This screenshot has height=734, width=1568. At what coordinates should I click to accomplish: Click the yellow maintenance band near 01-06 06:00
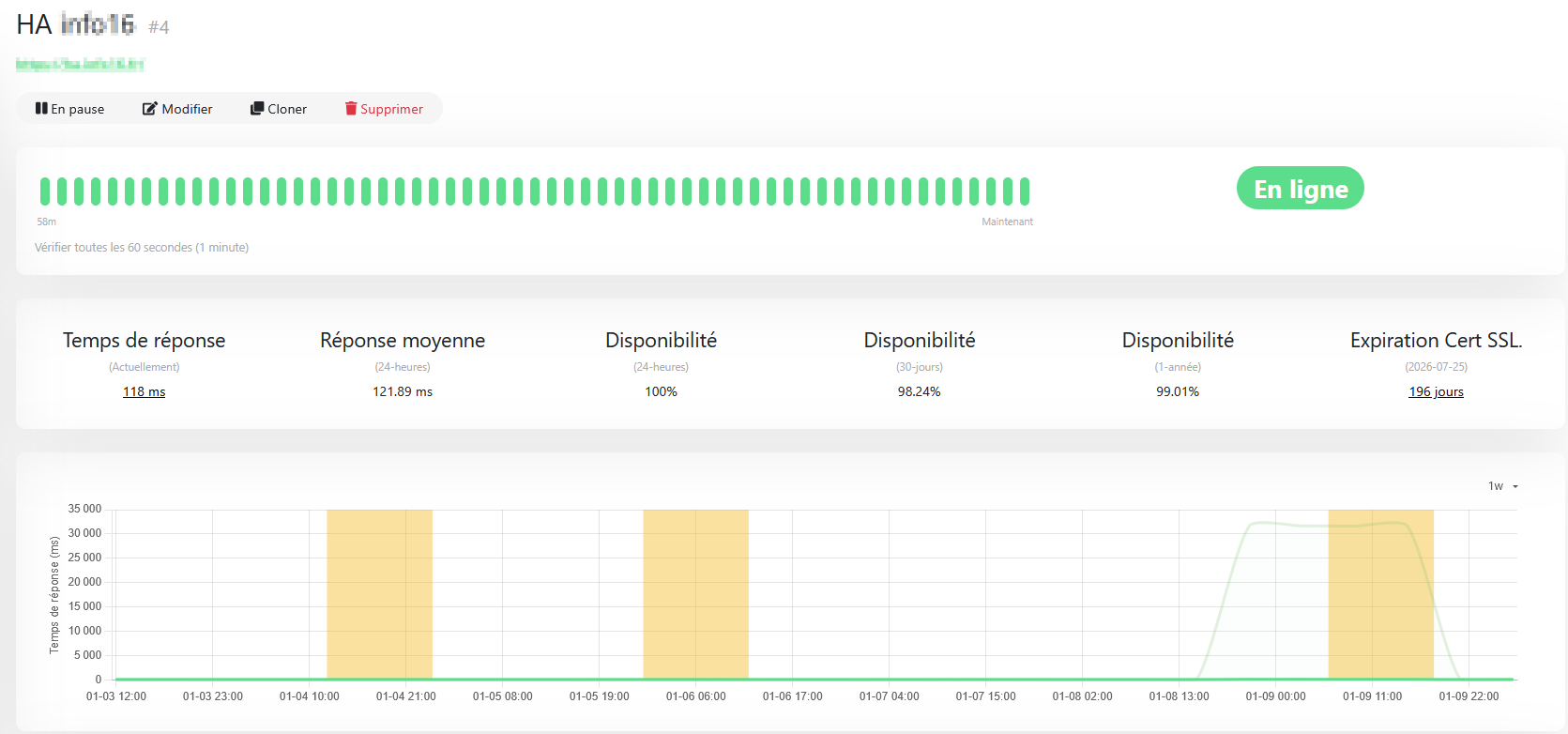(695, 593)
